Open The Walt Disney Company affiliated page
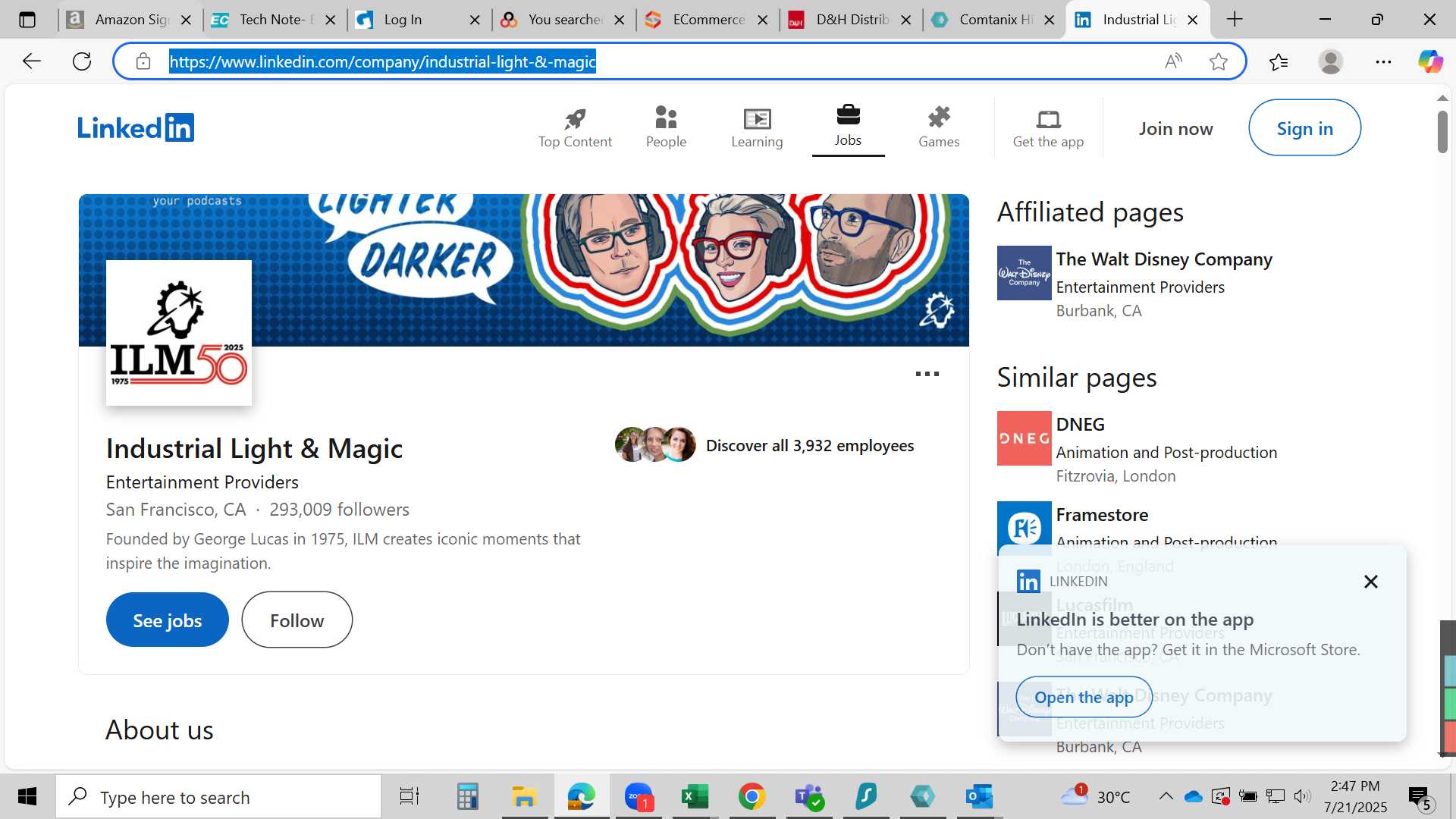 tap(1164, 259)
